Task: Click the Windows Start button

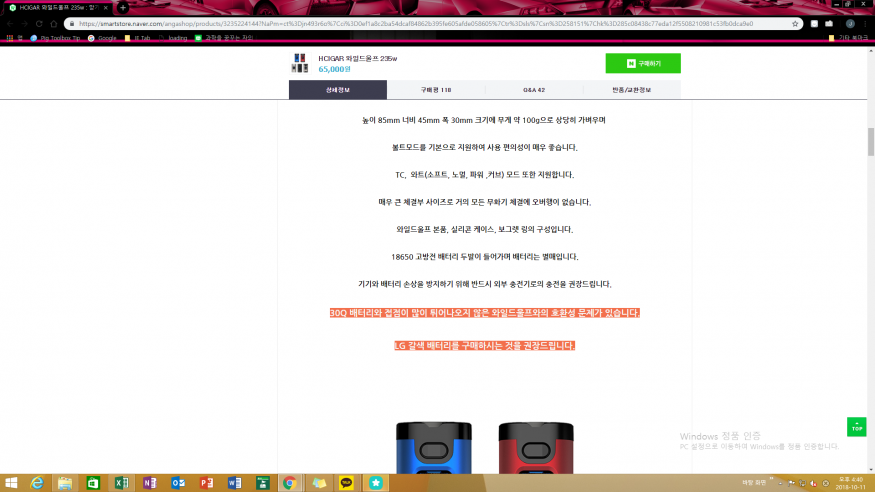Action: pyautogui.click(x=10, y=482)
